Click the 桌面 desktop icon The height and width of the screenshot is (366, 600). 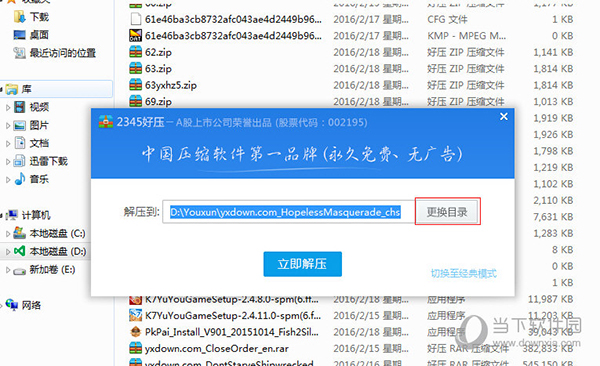(x=20, y=35)
